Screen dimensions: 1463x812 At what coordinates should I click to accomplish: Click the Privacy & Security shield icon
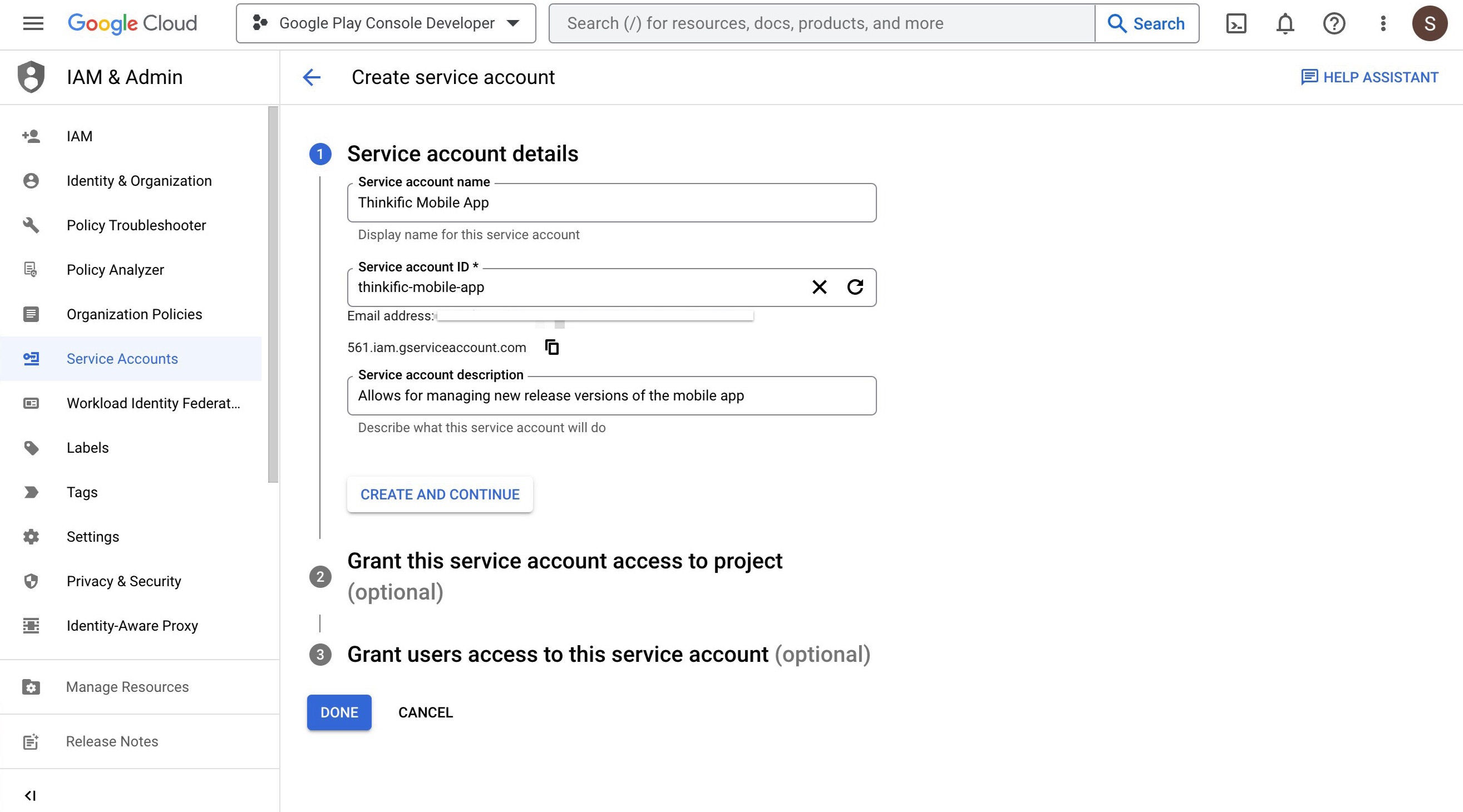[x=31, y=581]
